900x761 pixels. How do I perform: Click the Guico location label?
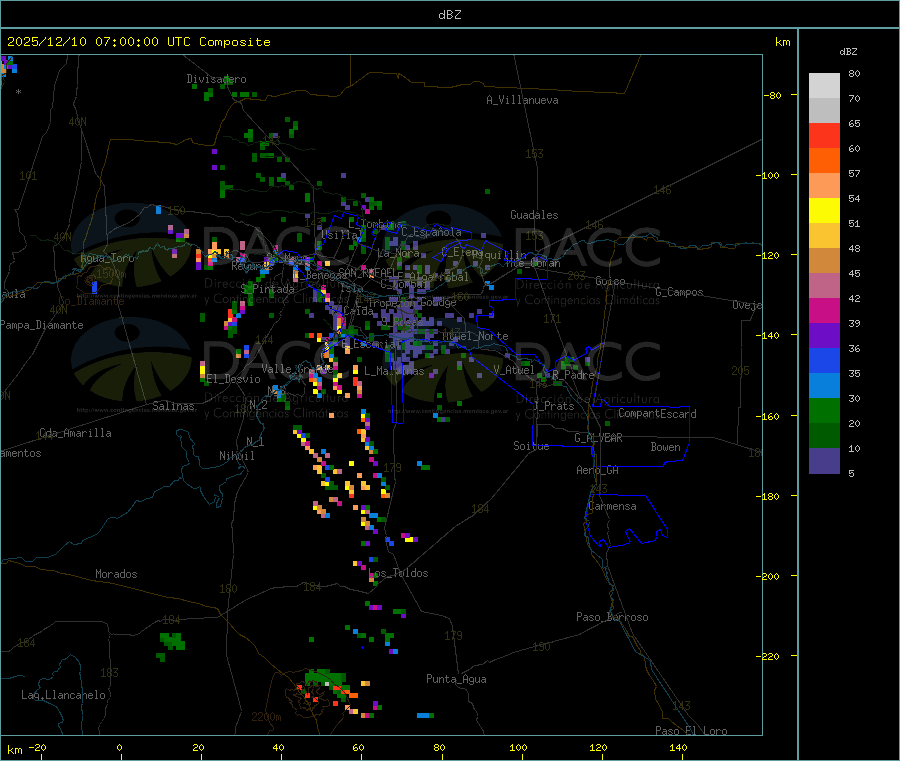point(610,281)
